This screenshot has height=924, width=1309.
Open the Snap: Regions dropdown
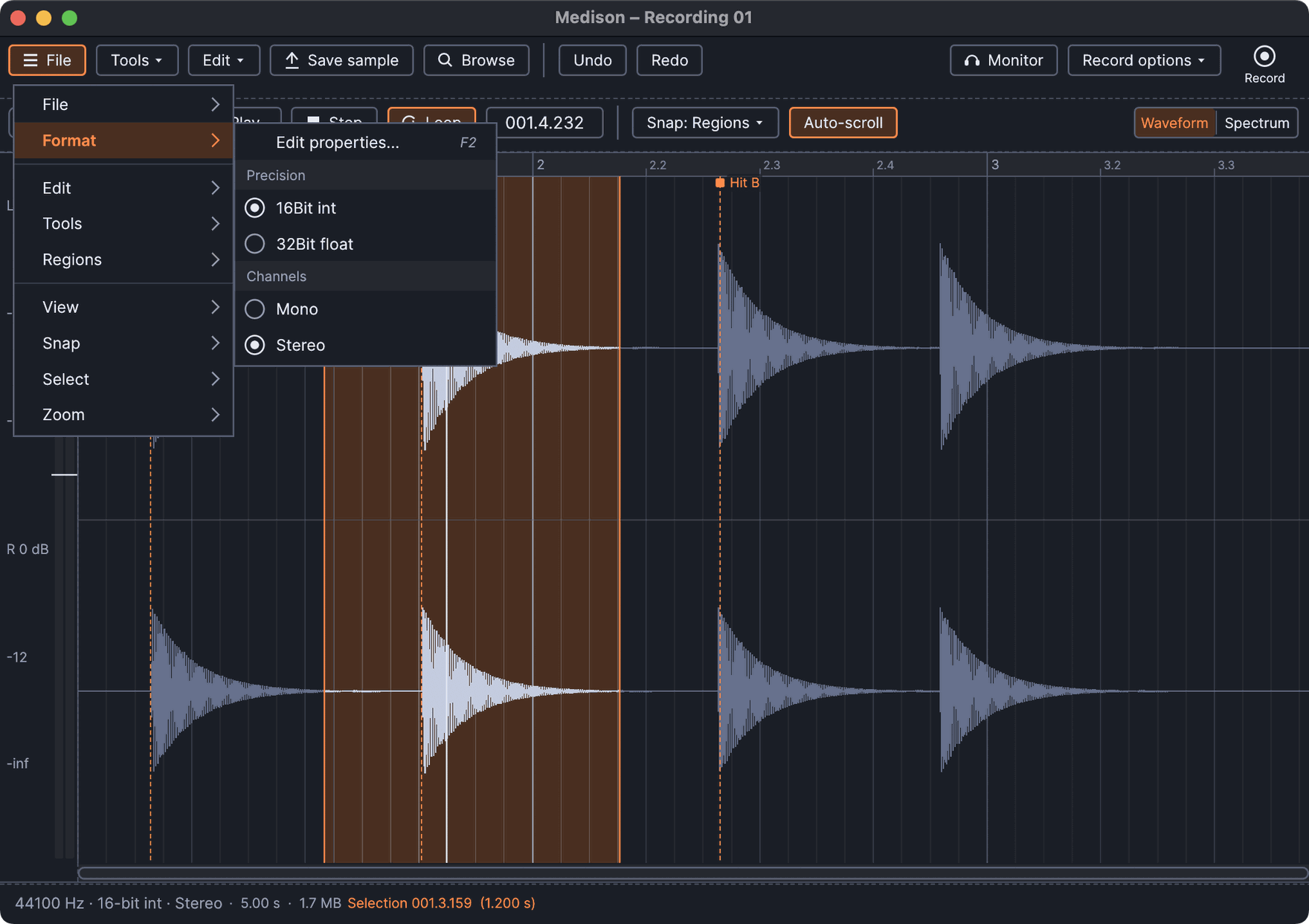coord(705,123)
